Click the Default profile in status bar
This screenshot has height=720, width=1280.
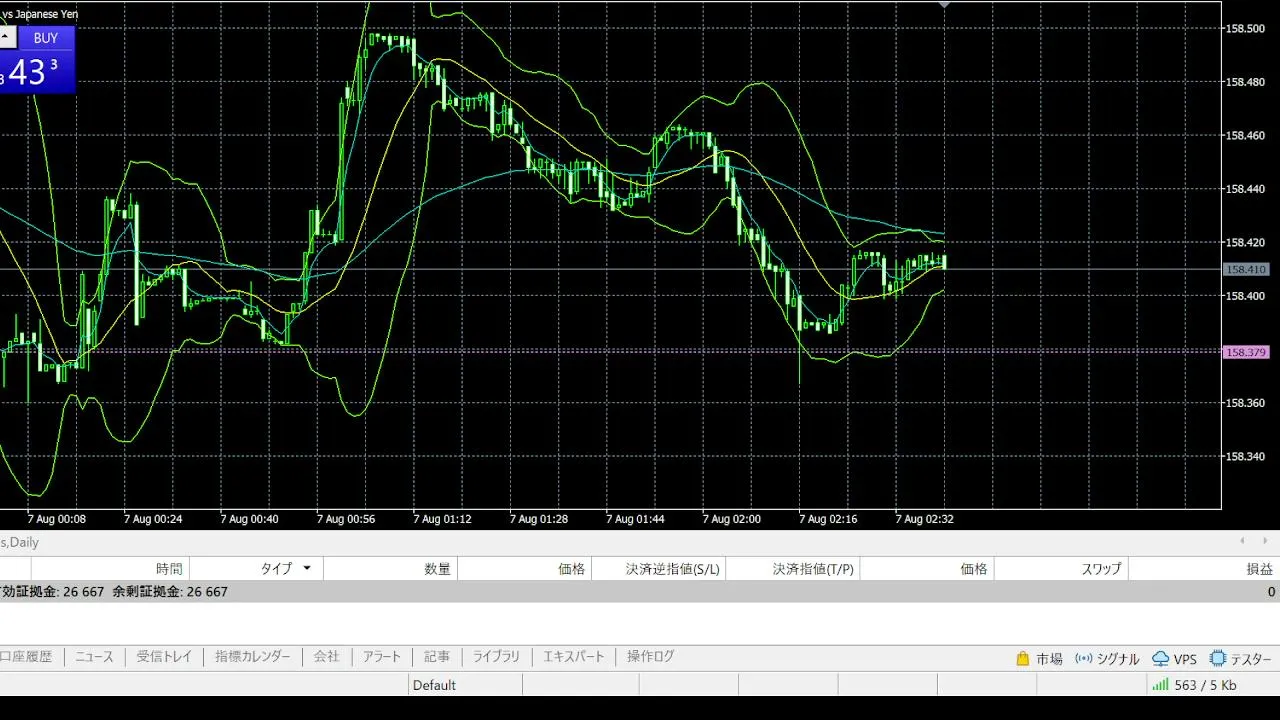pyautogui.click(x=434, y=685)
